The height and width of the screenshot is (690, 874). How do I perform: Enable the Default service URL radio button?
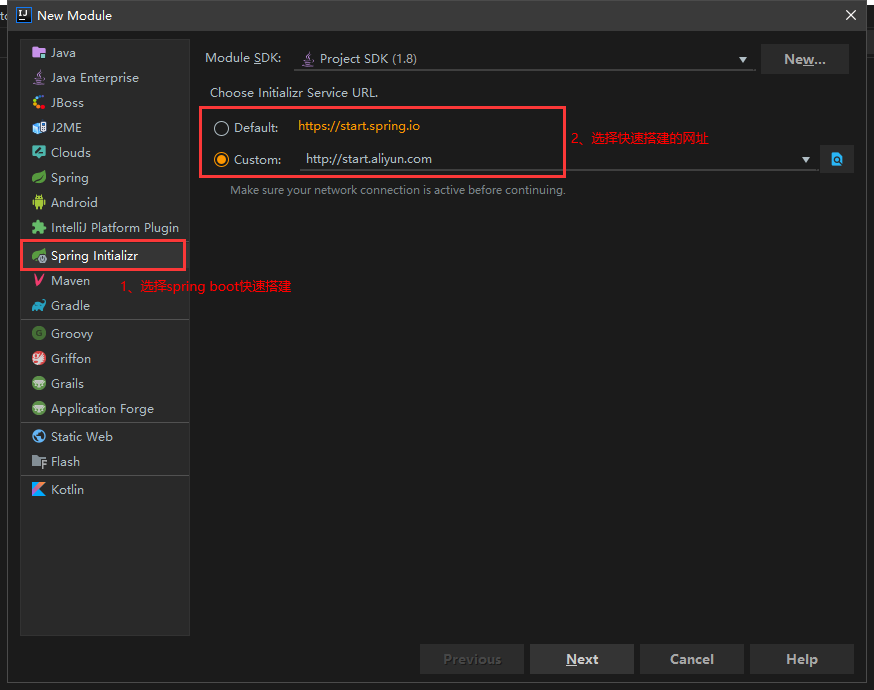[x=221, y=128]
